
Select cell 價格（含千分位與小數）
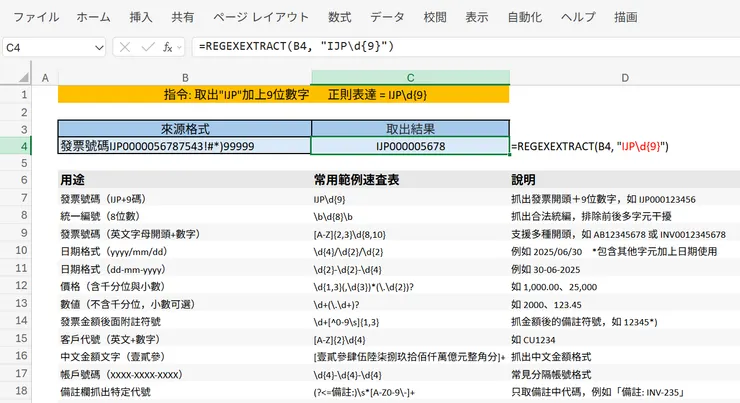pos(185,286)
